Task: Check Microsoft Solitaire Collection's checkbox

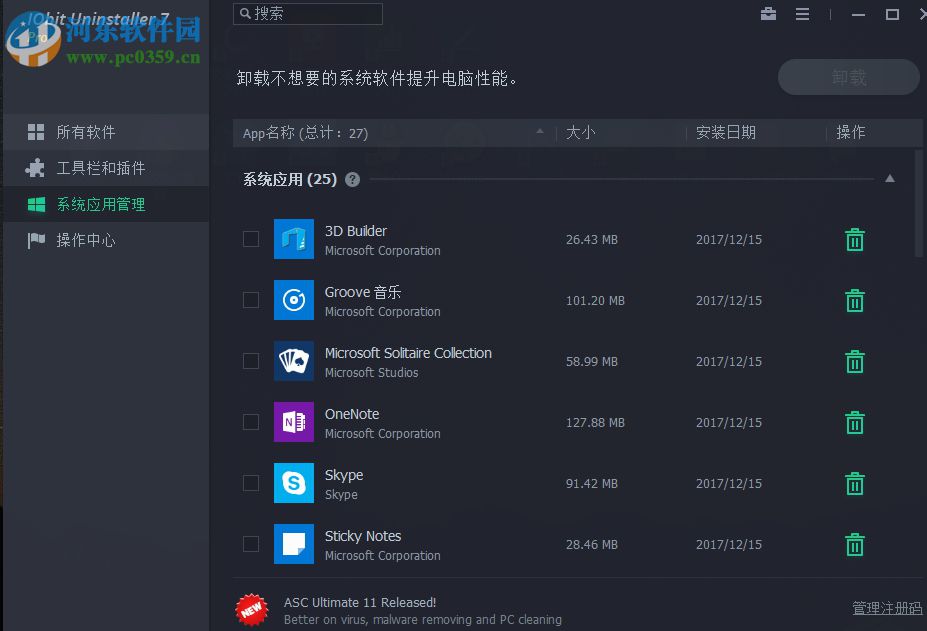Action: (x=251, y=361)
